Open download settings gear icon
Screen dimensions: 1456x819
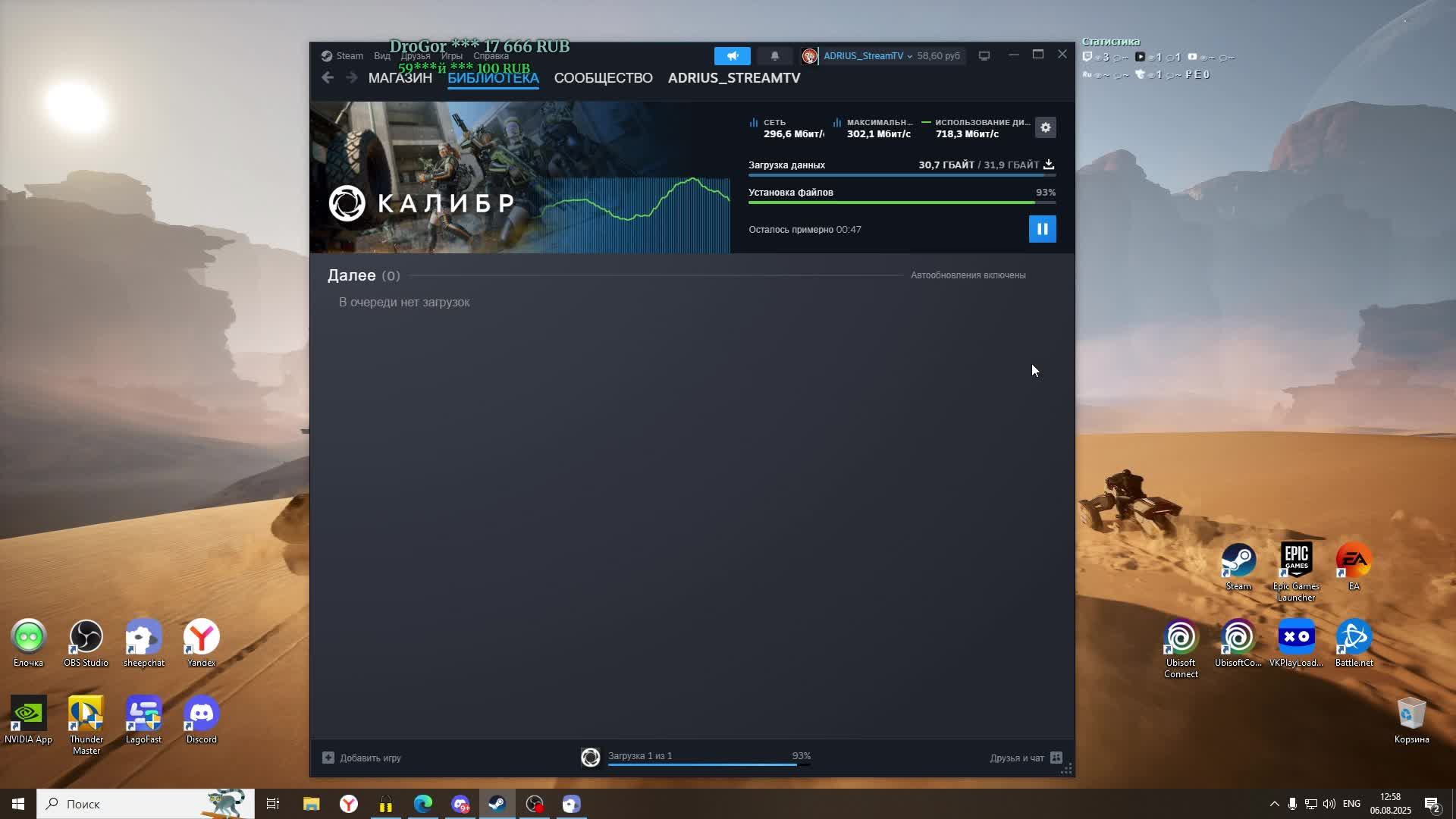1046,127
